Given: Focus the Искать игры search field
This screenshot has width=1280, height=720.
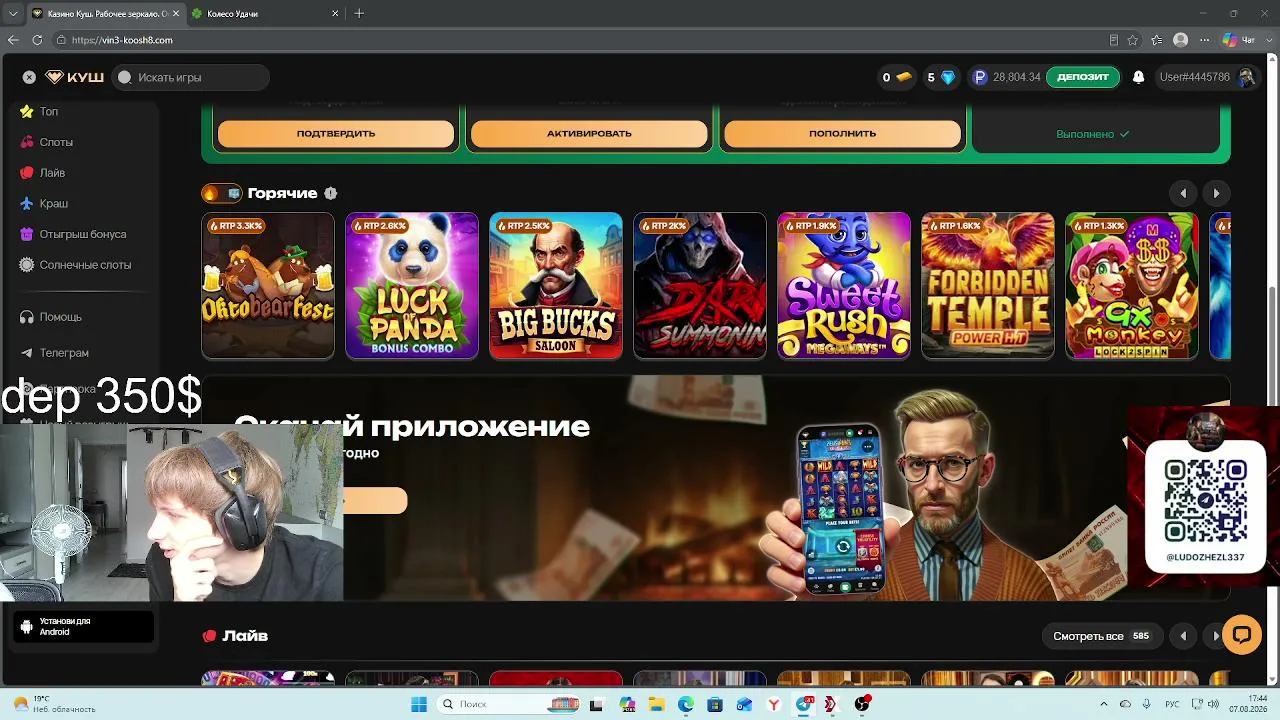Looking at the screenshot, I should (190, 77).
